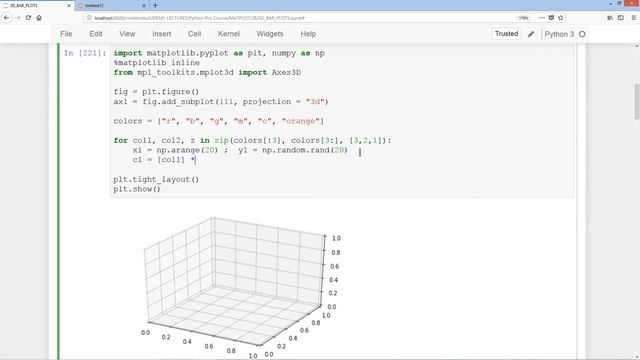Open a new browser tab with plus

[x=155, y=6]
